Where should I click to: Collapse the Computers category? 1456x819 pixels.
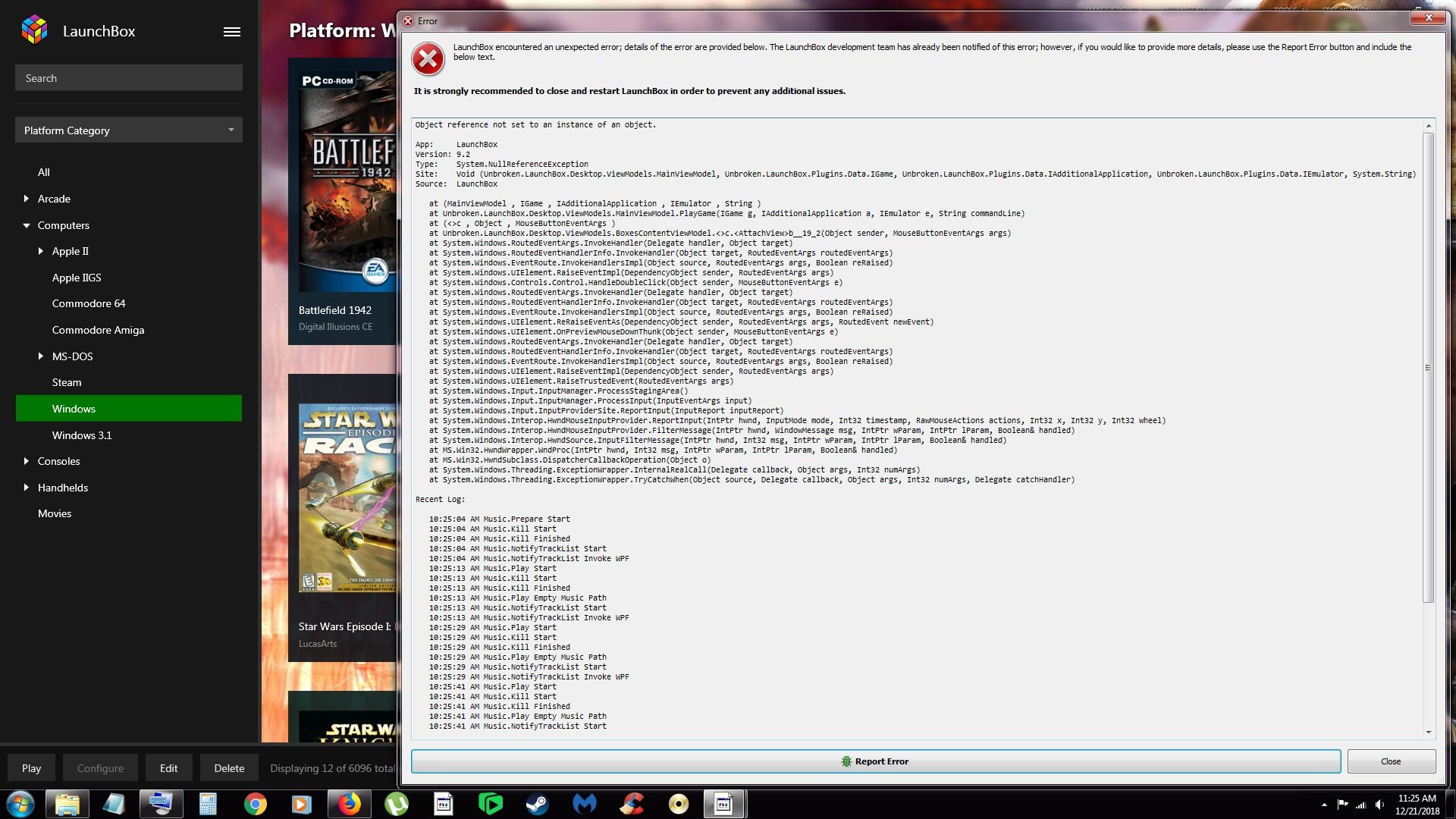coord(27,225)
